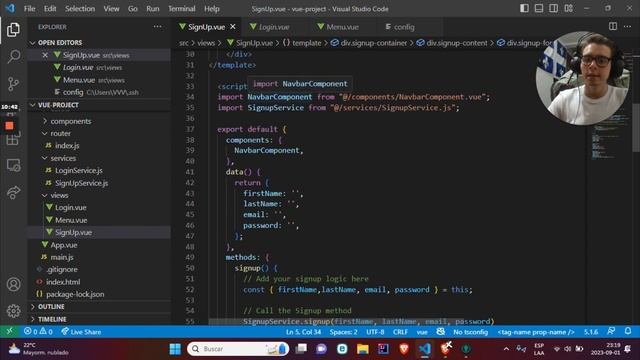Toggle the secondary side bar

click(x=553, y=8)
